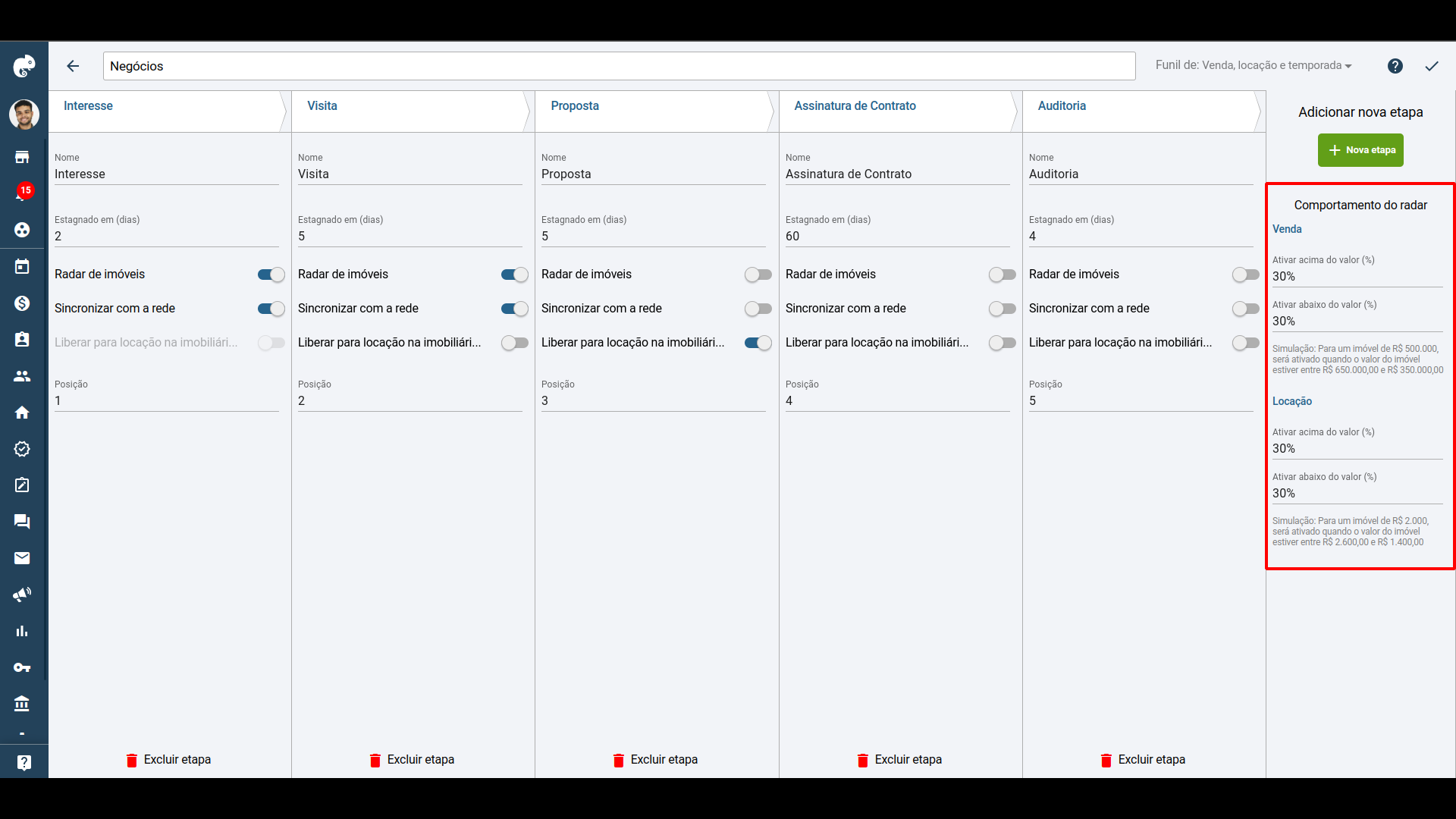Click Venda Ativar abaixo do valor field
This screenshot has height=819, width=1456.
1357,322
